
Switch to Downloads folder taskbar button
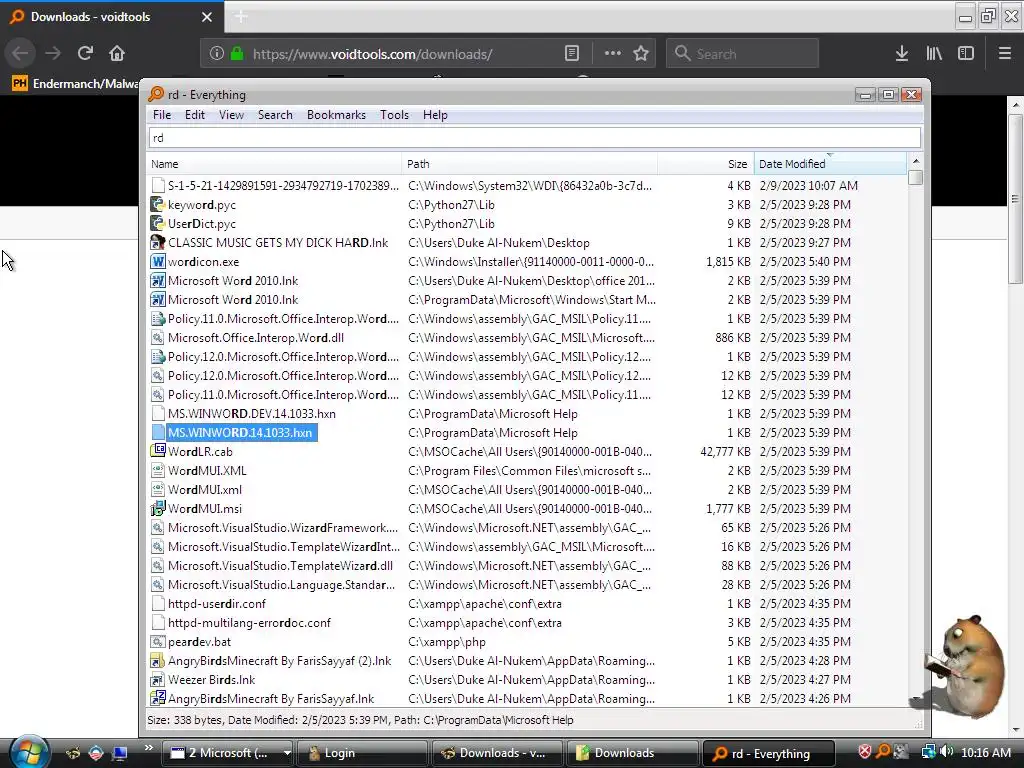pyautogui.click(x=632, y=753)
